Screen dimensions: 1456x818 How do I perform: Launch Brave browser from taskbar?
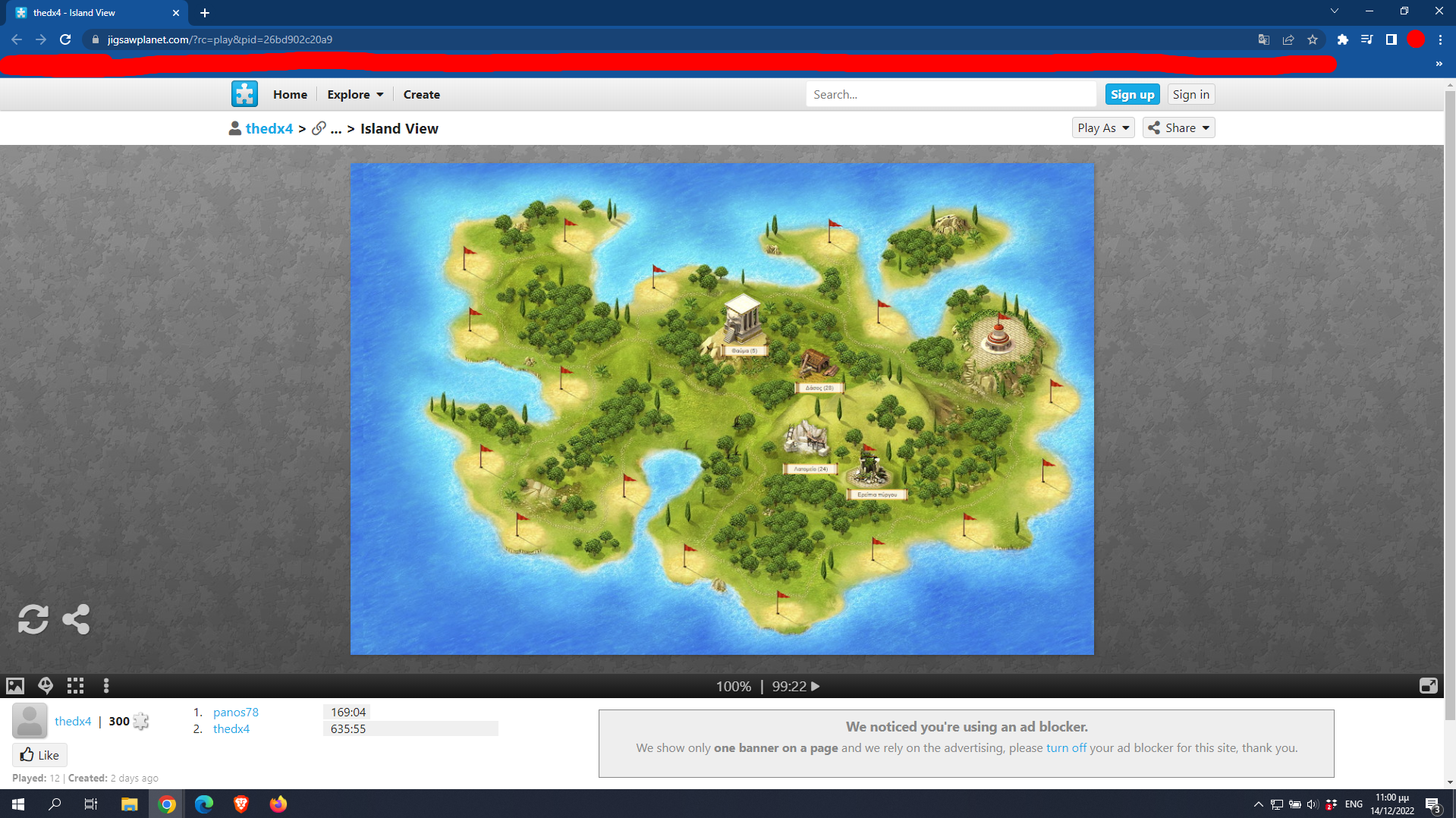click(x=241, y=804)
